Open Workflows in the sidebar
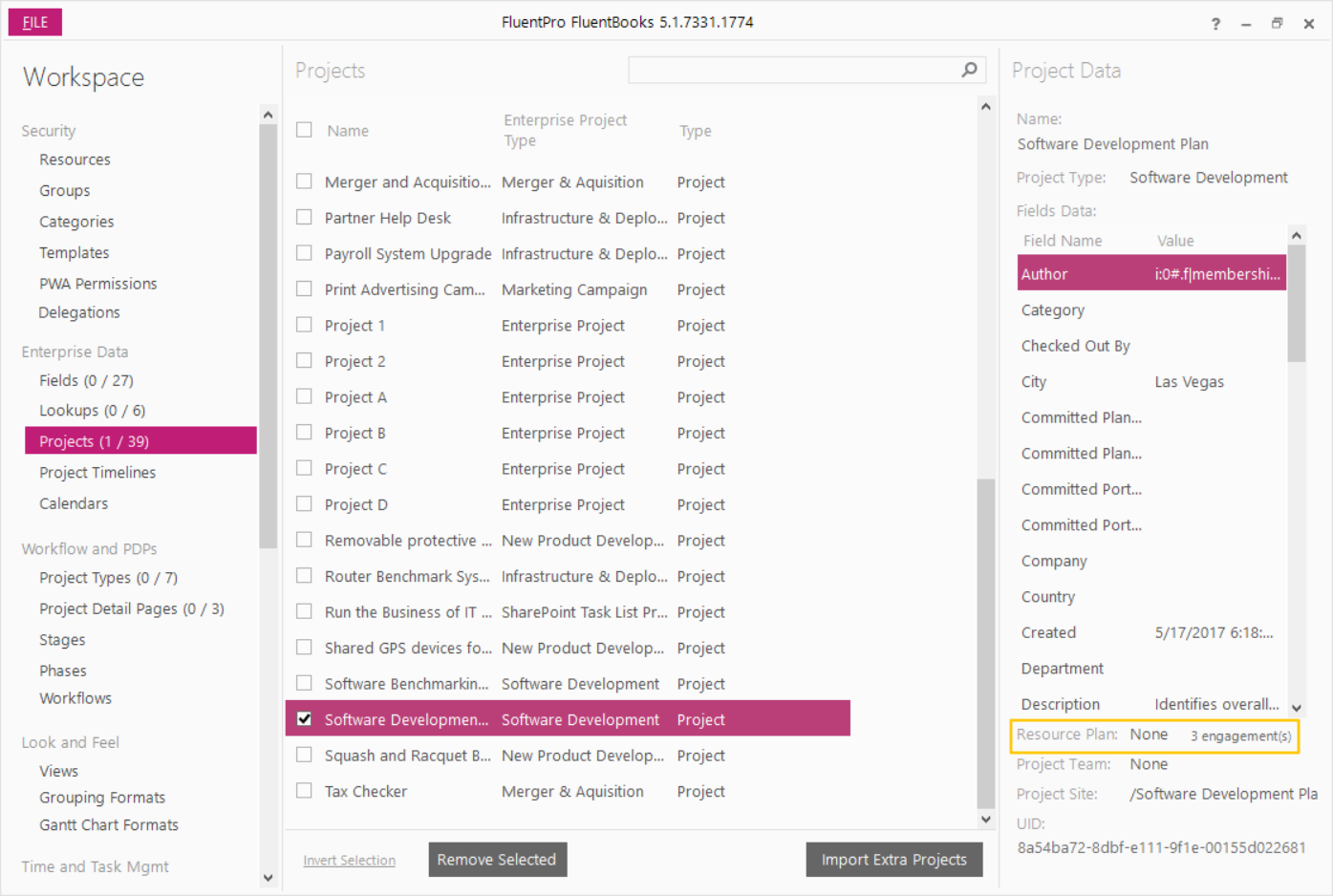The image size is (1333, 896). [x=75, y=698]
